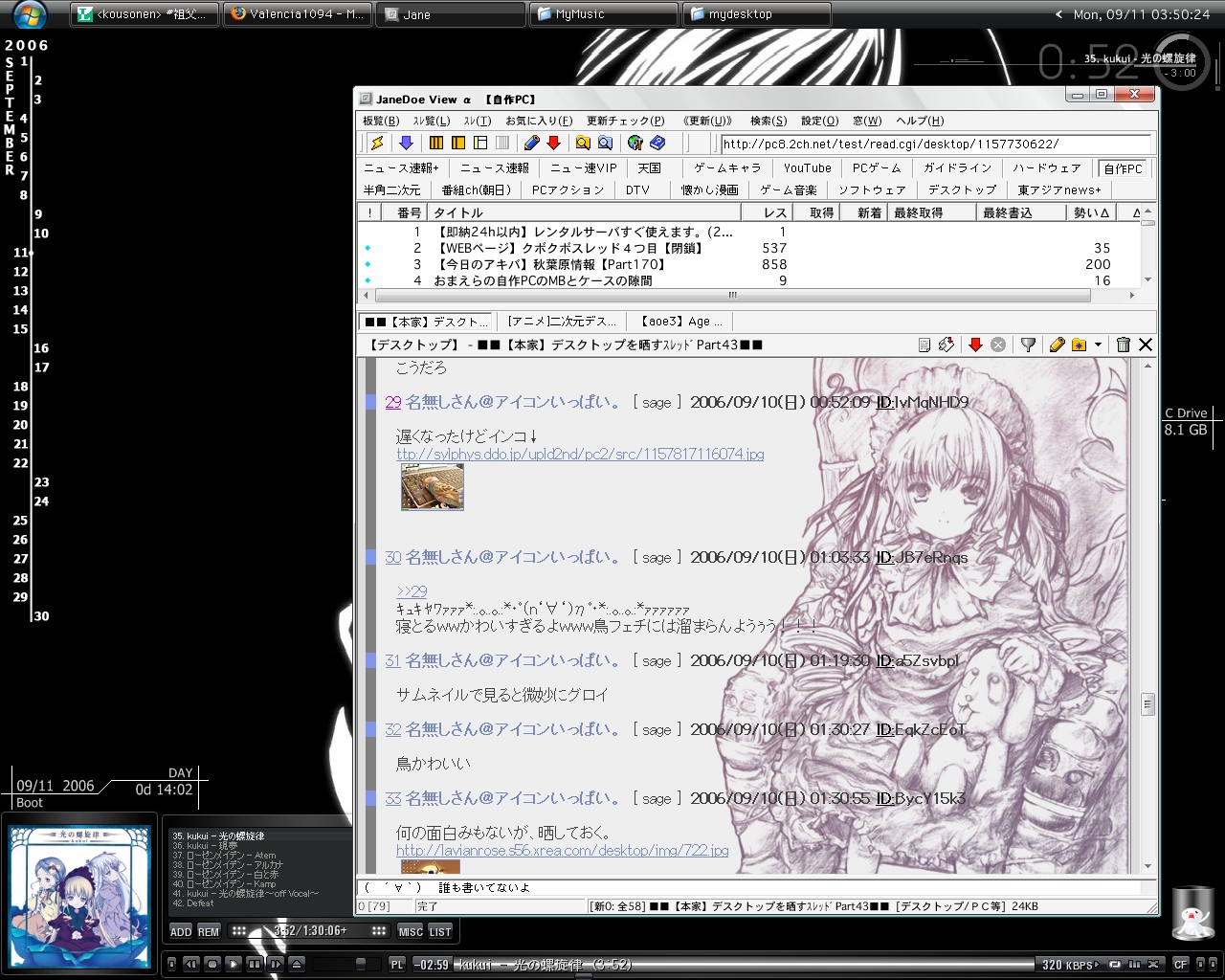Click the MISC button in the music player

411,931
